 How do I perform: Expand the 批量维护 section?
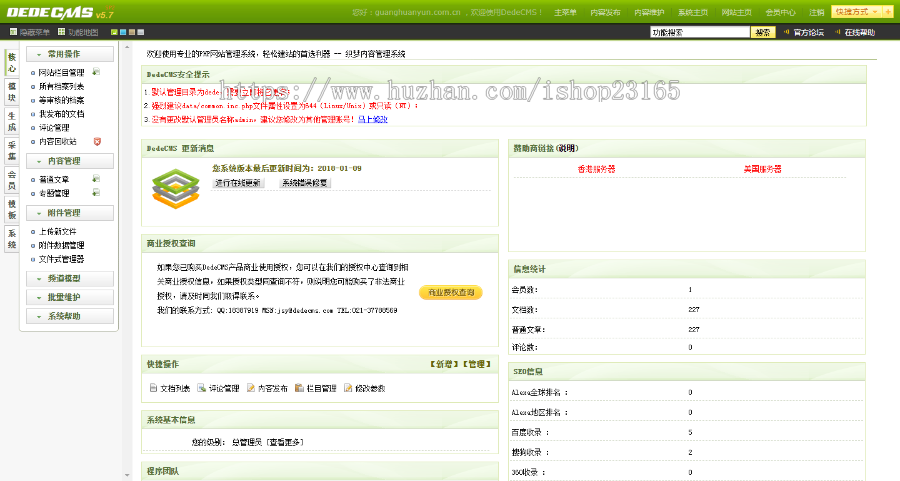70,297
